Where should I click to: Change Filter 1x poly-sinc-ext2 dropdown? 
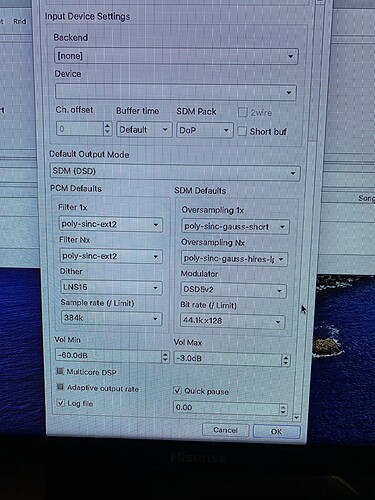click(110, 224)
